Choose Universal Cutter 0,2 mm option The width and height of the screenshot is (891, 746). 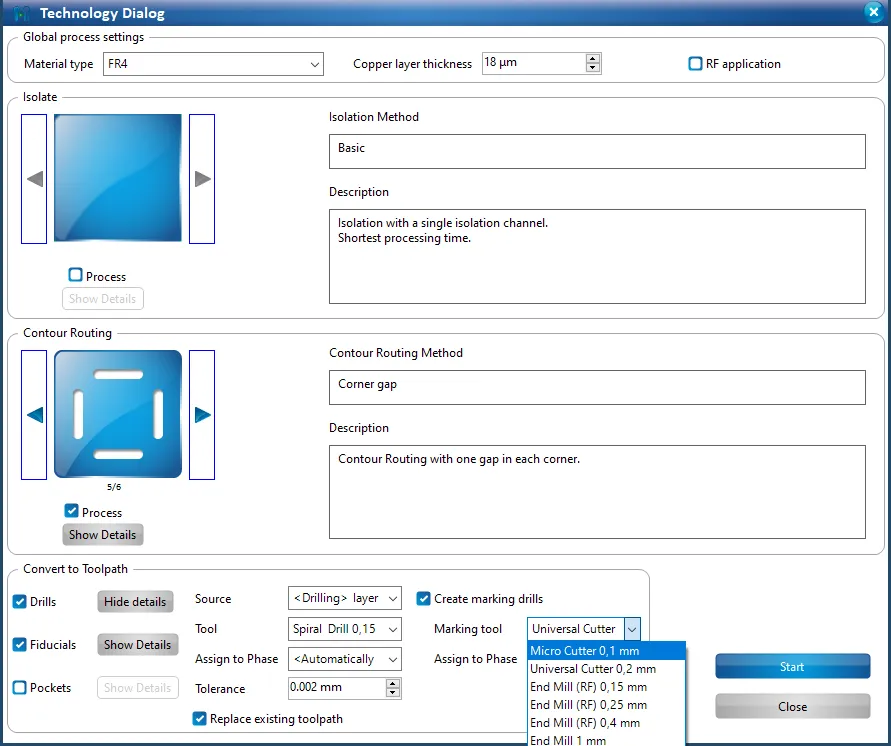click(606, 669)
